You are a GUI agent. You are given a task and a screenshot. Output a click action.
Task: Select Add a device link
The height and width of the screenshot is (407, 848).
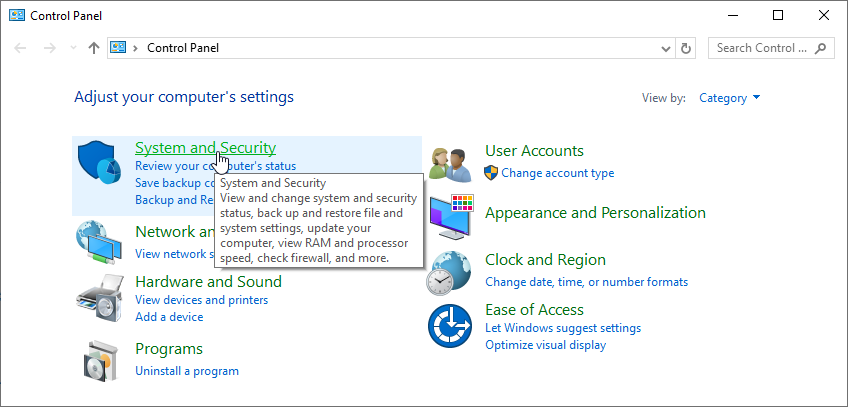point(169,317)
